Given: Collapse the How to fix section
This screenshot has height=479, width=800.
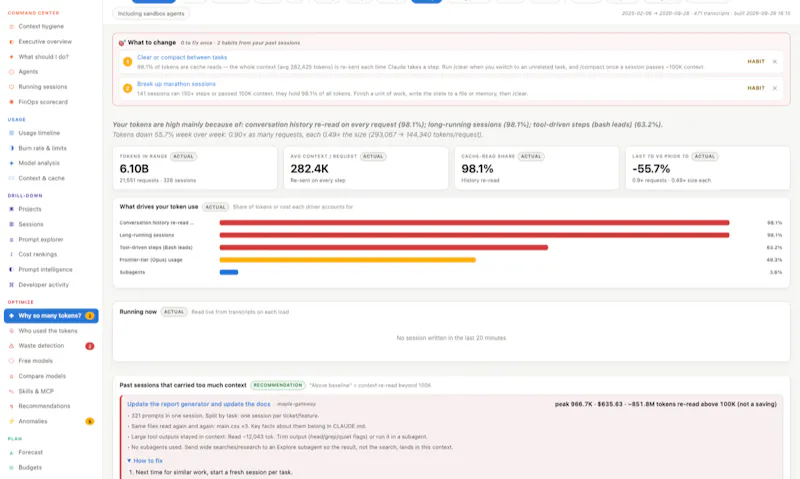Looking at the screenshot, I should point(145,461).
